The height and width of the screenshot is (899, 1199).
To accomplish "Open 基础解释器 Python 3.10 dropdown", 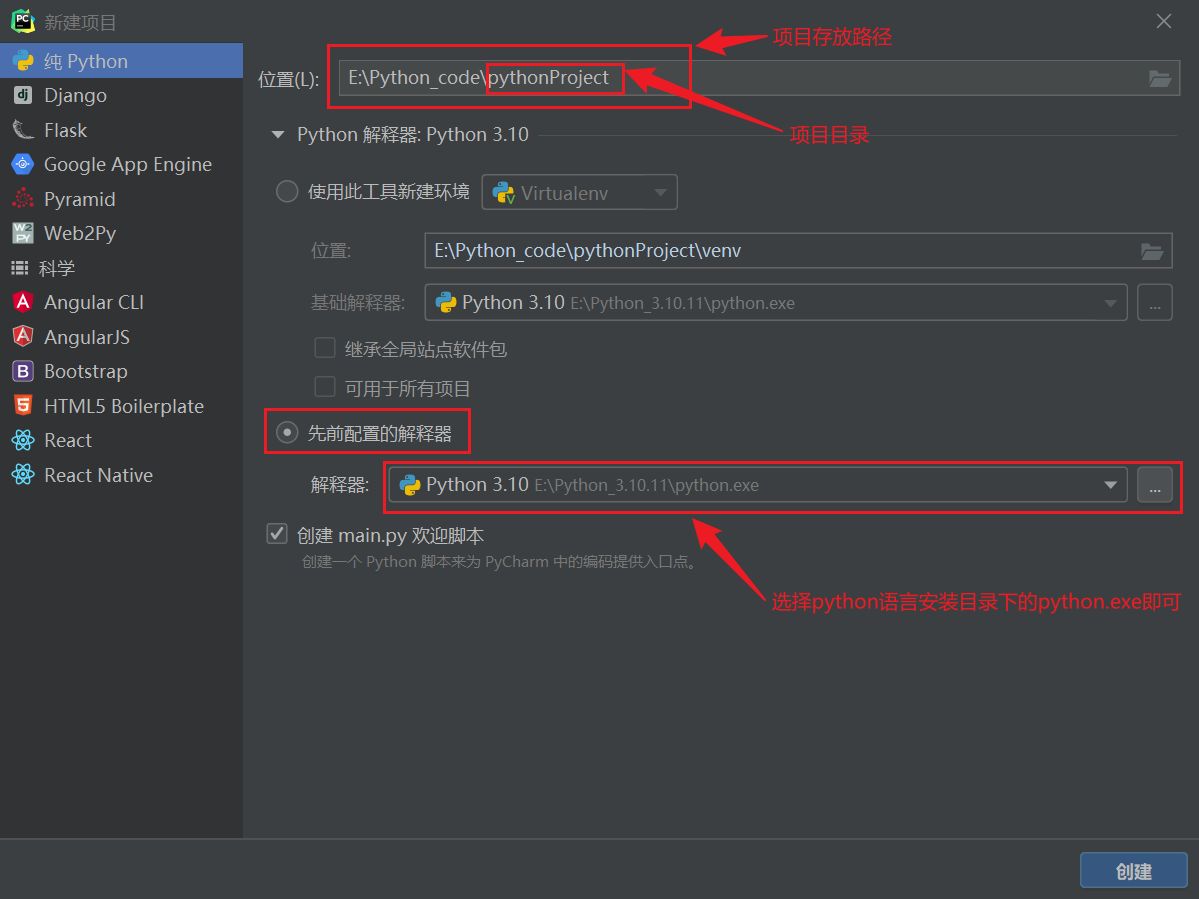I will 775,303.
